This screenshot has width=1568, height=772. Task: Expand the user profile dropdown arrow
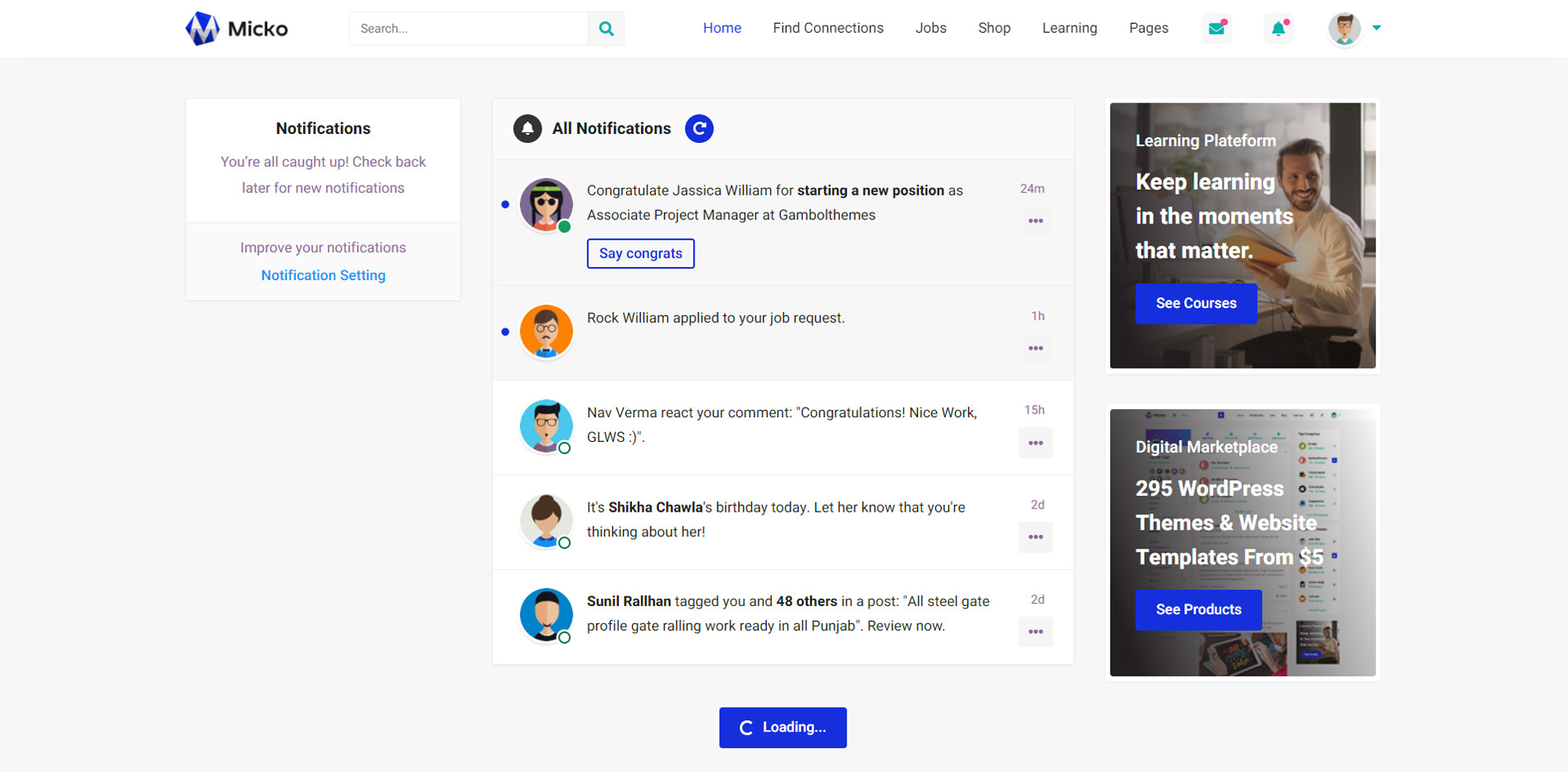pos(1377,28)
